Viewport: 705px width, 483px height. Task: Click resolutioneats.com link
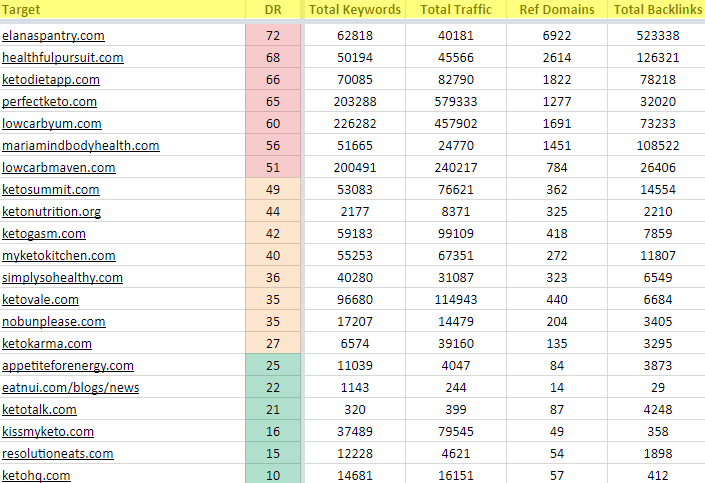(58, 454)
